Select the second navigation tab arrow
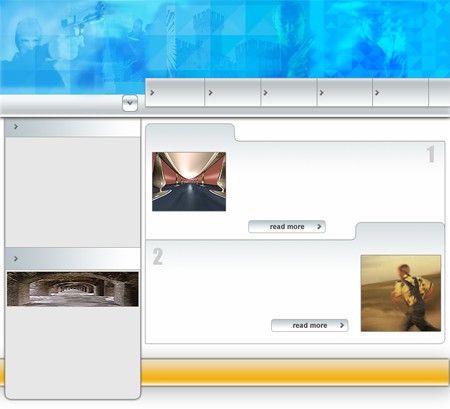The width and height of the screenshot is (450, 409). pos(210,93)
